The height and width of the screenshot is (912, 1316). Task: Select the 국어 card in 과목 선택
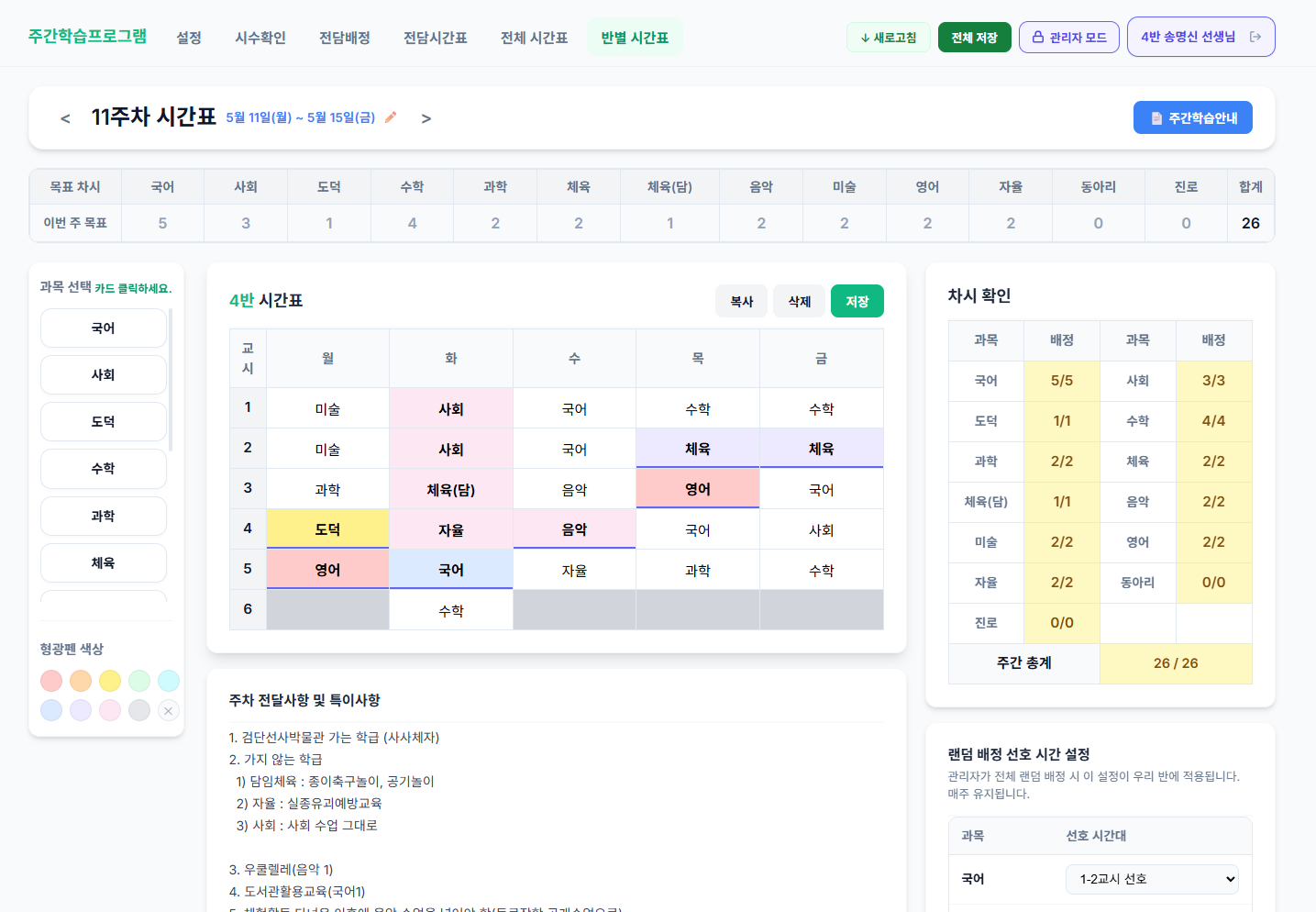click(x=104, y=328)
